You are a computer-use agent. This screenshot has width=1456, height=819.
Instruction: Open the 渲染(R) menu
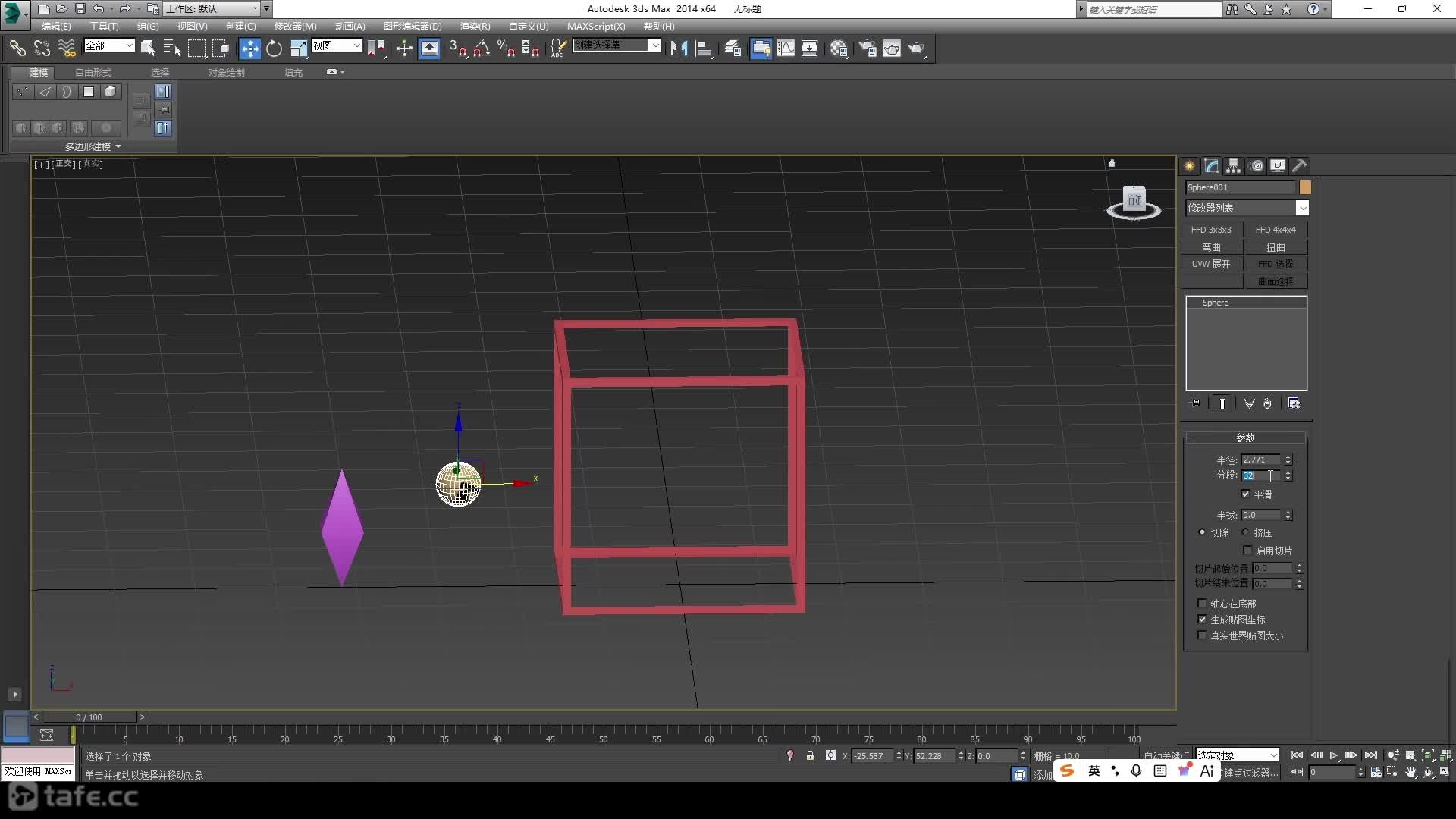(475, 26)
